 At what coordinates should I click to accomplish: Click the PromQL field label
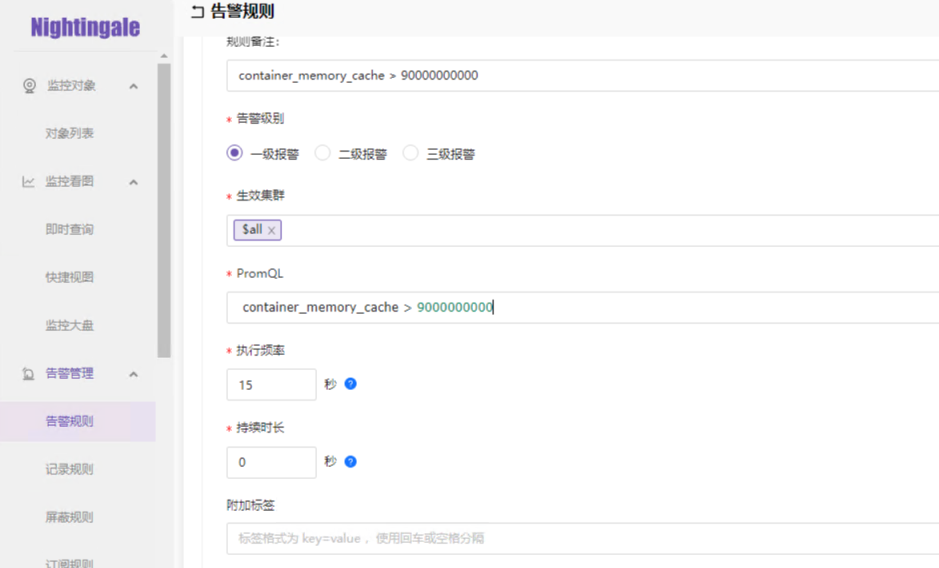259,273
